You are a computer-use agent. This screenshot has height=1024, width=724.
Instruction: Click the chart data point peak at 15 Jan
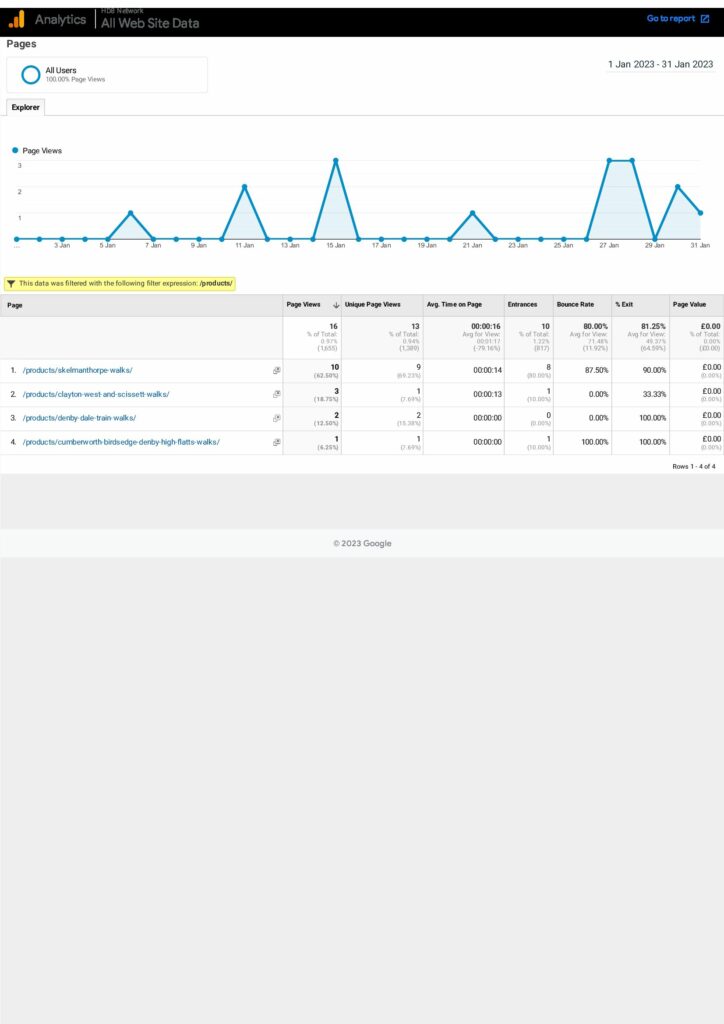coord(336,160)
